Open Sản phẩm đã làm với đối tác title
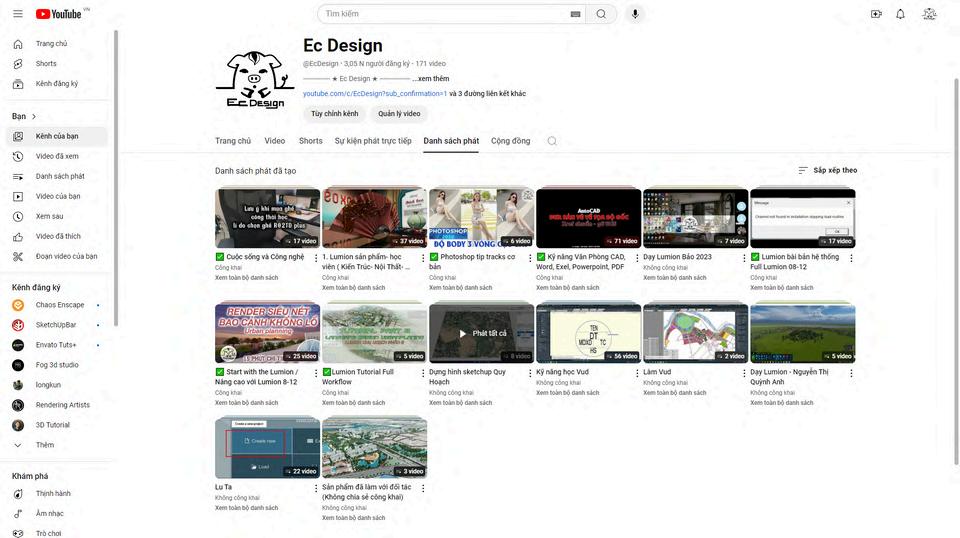The image size is (960, 538). click(367, 492)
